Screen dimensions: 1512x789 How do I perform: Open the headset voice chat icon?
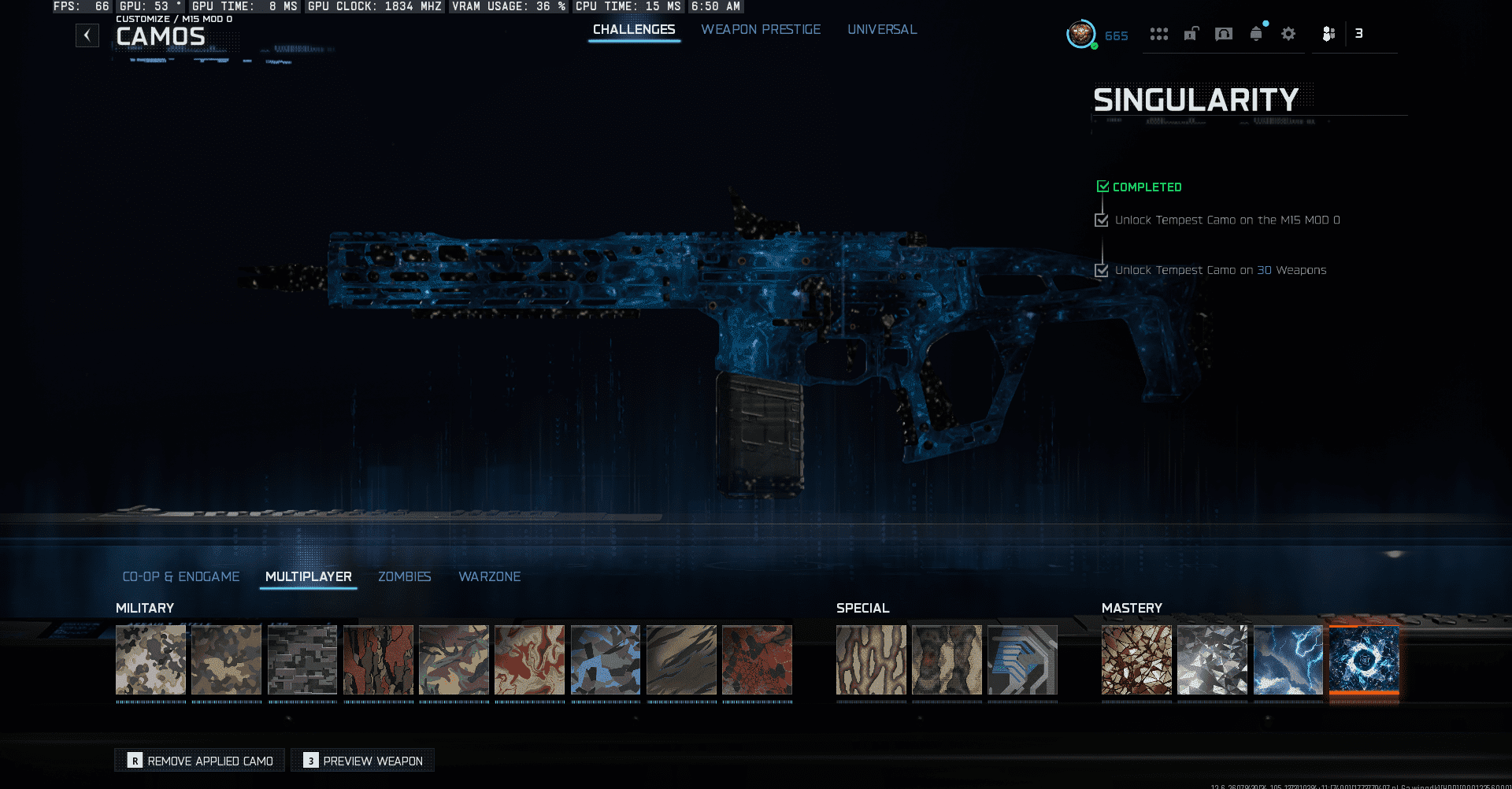(1224, 34)
